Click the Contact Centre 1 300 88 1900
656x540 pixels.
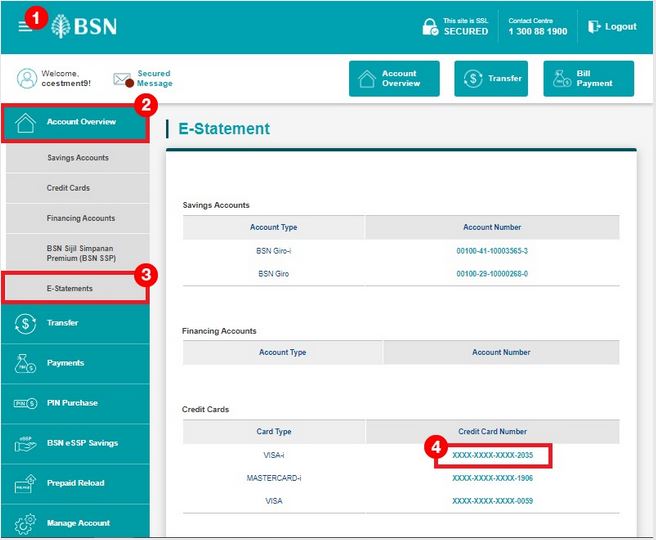pyautogui.click(x=538, y=27)
